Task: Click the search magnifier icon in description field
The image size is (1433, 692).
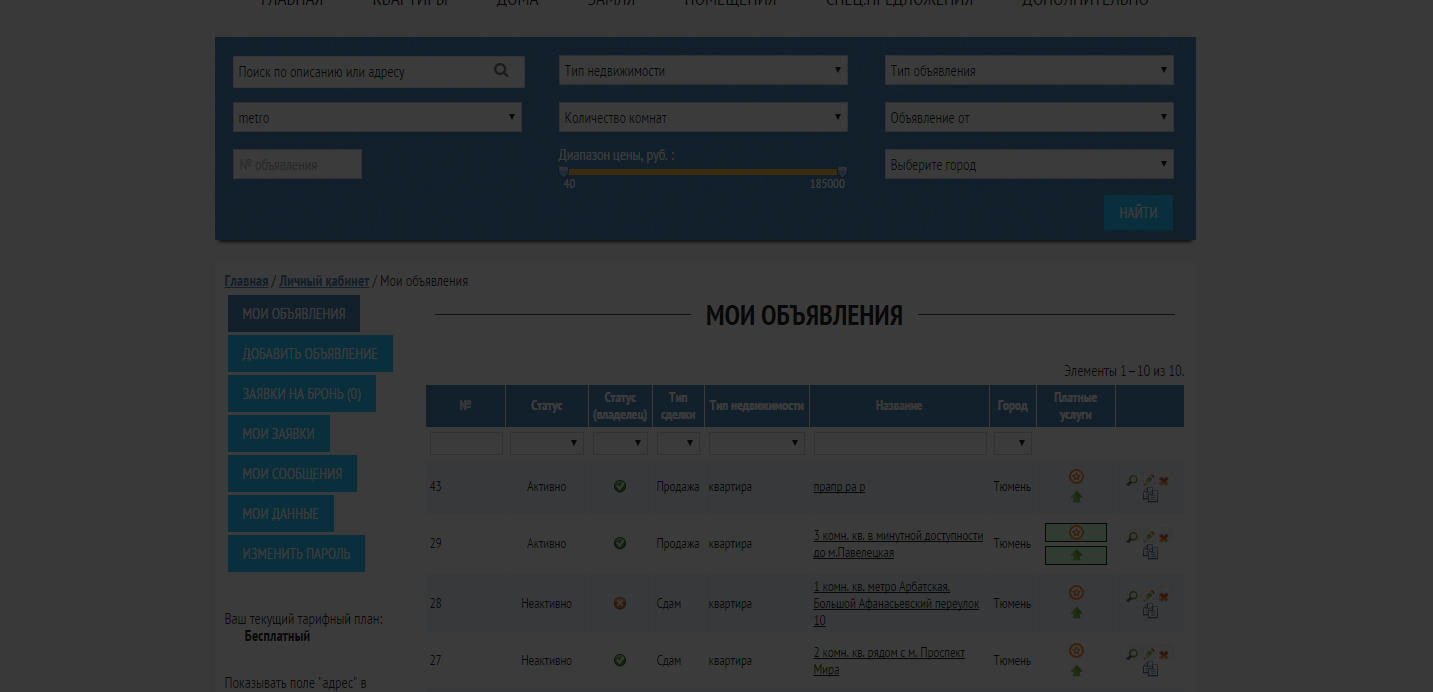Action: pos(501,70)
